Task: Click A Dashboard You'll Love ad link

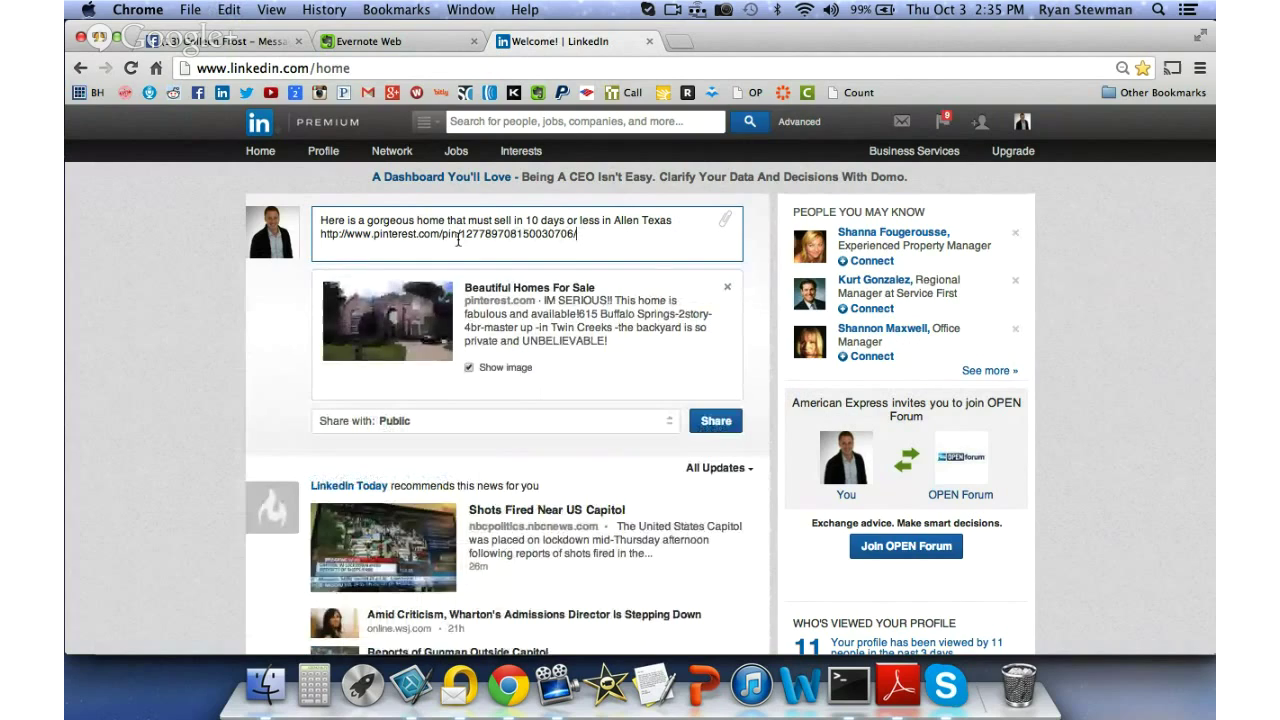Action: pos(441,177)
